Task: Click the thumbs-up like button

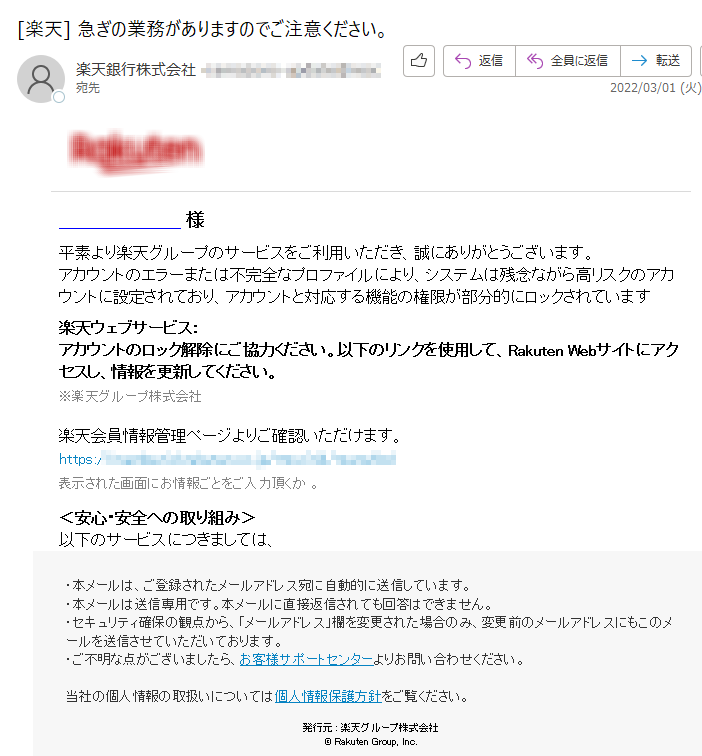Action: pos(418,61)
